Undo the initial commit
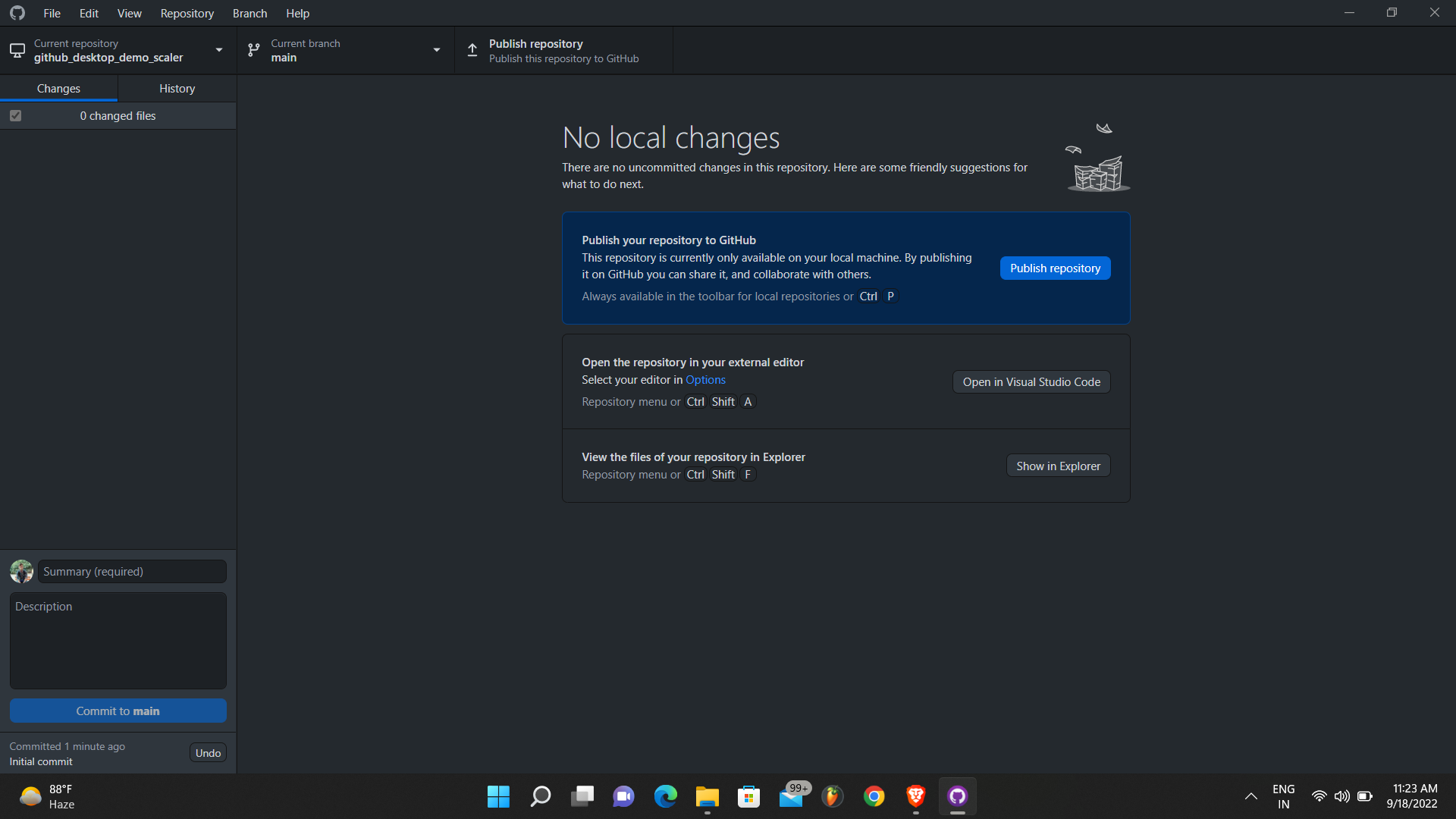 (207, 752)
